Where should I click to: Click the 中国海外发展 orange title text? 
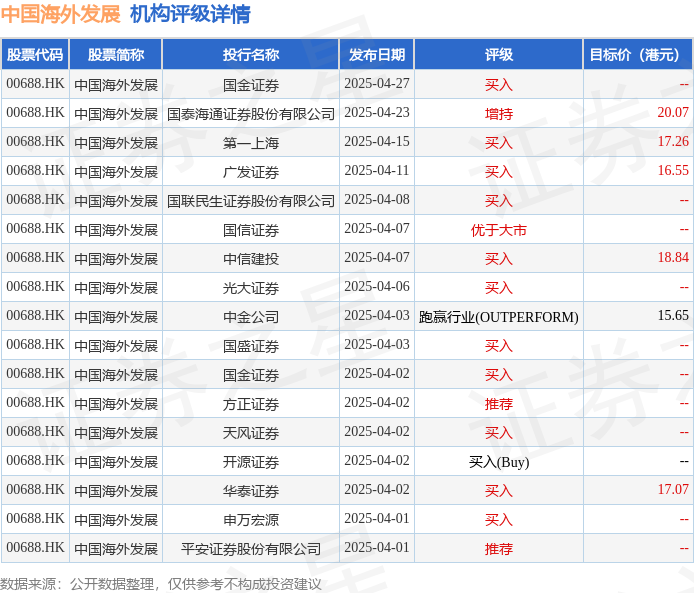point(61,14)
